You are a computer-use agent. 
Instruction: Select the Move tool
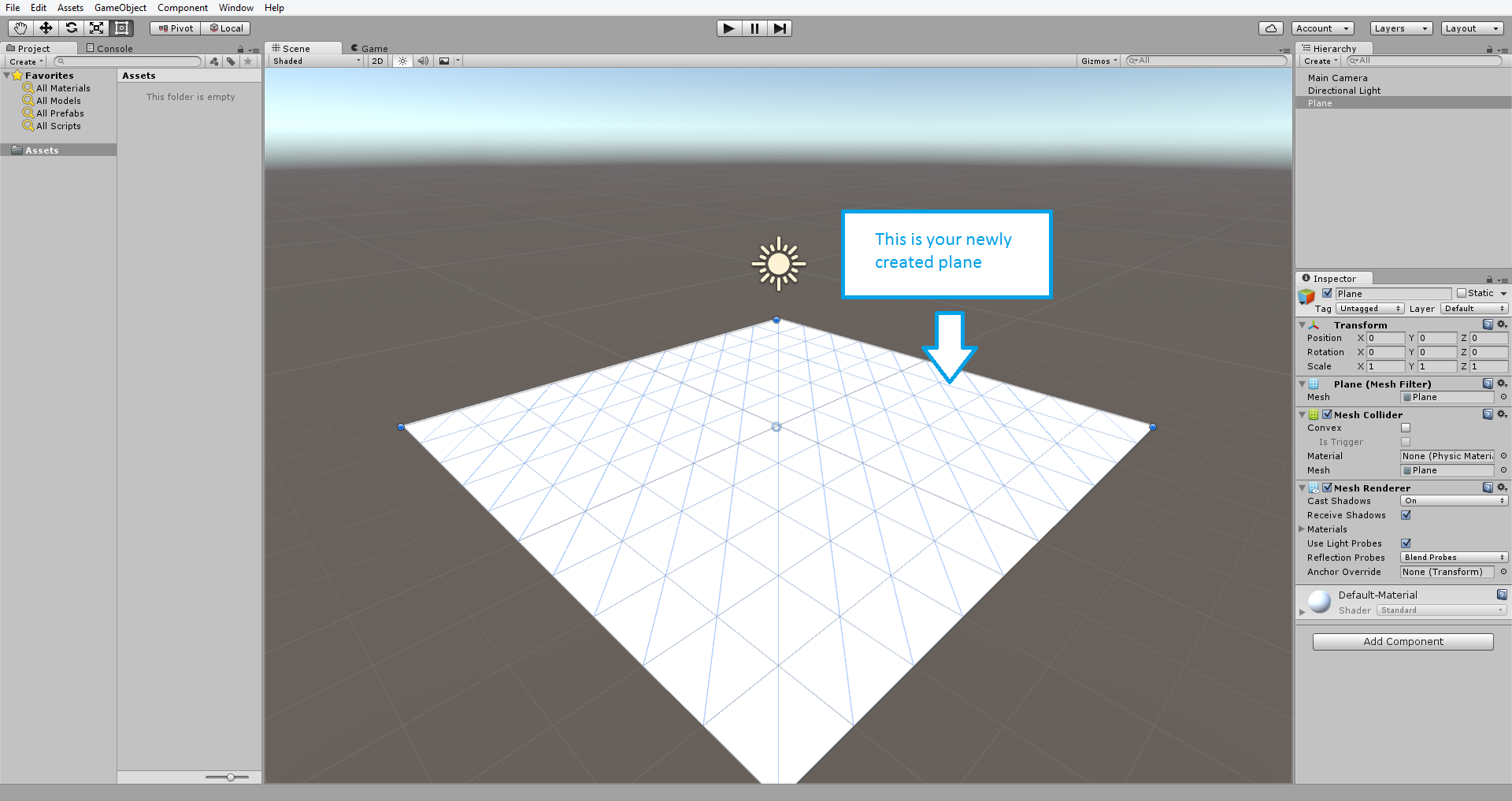tap(46, 28)
